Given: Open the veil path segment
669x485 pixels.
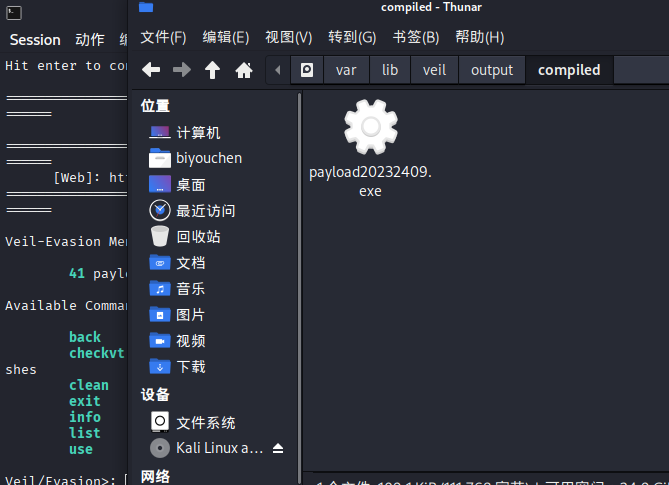Looking at the screenshot, I should point(434,70).
